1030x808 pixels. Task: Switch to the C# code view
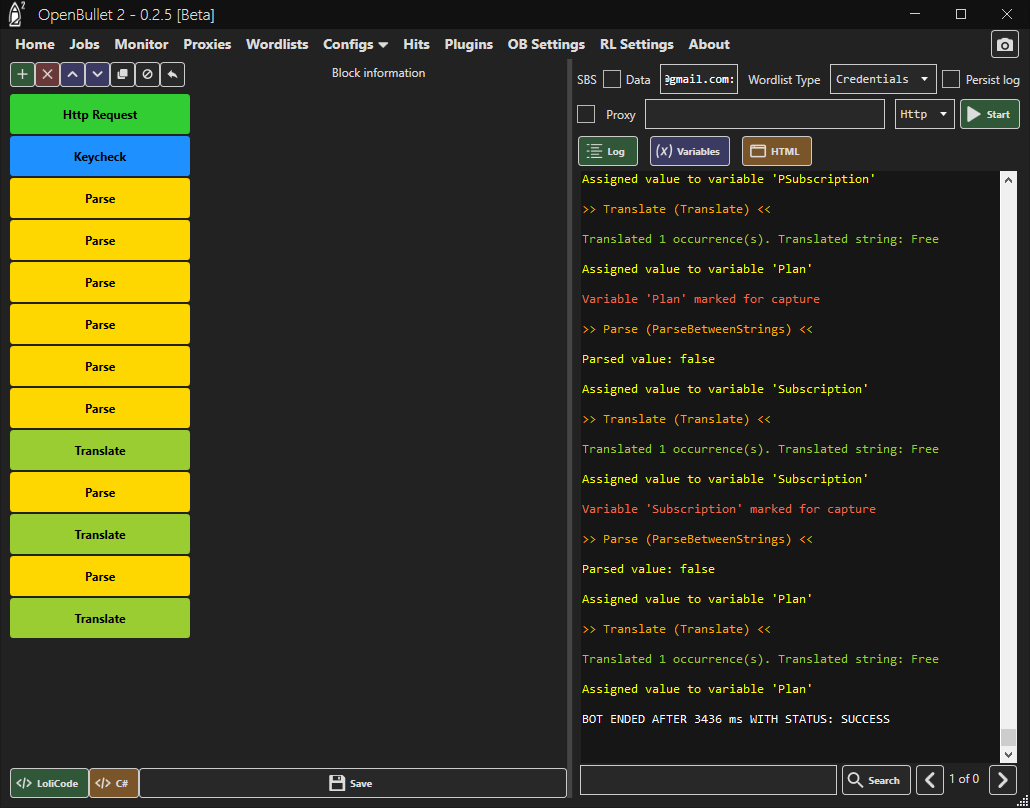pos(114,783)
